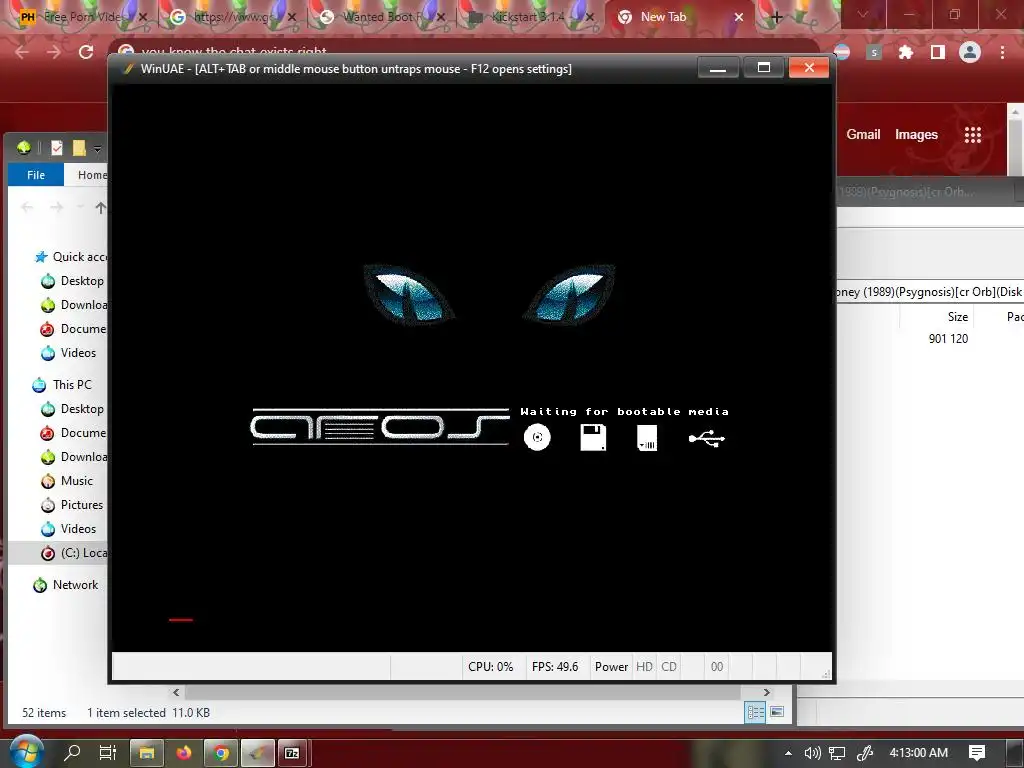Click Explorer New Folder quick access icon
The image size is (1024, 768).
click(x=79, y=148)
